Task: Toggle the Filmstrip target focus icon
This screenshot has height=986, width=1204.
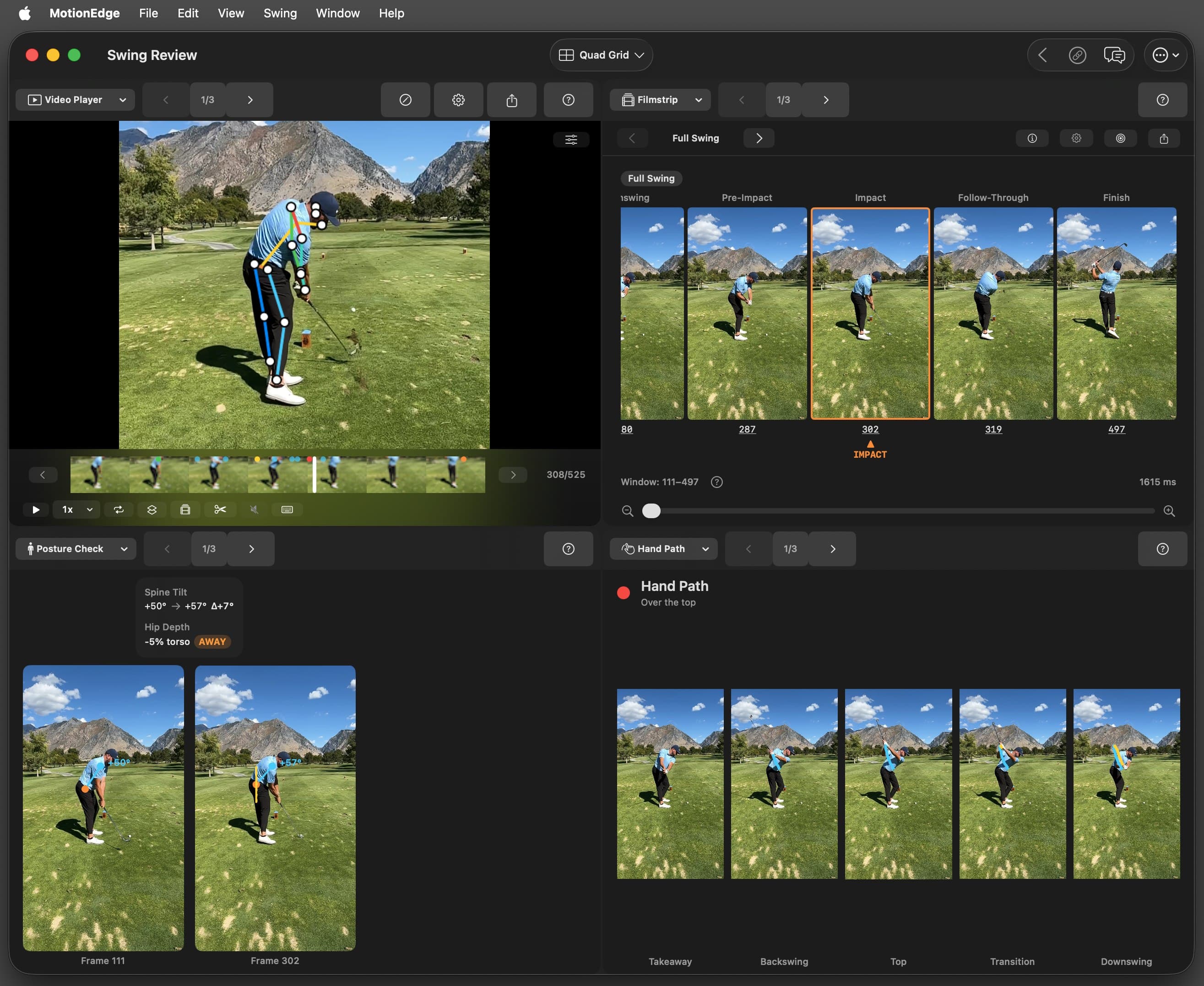Action: 1121,139
